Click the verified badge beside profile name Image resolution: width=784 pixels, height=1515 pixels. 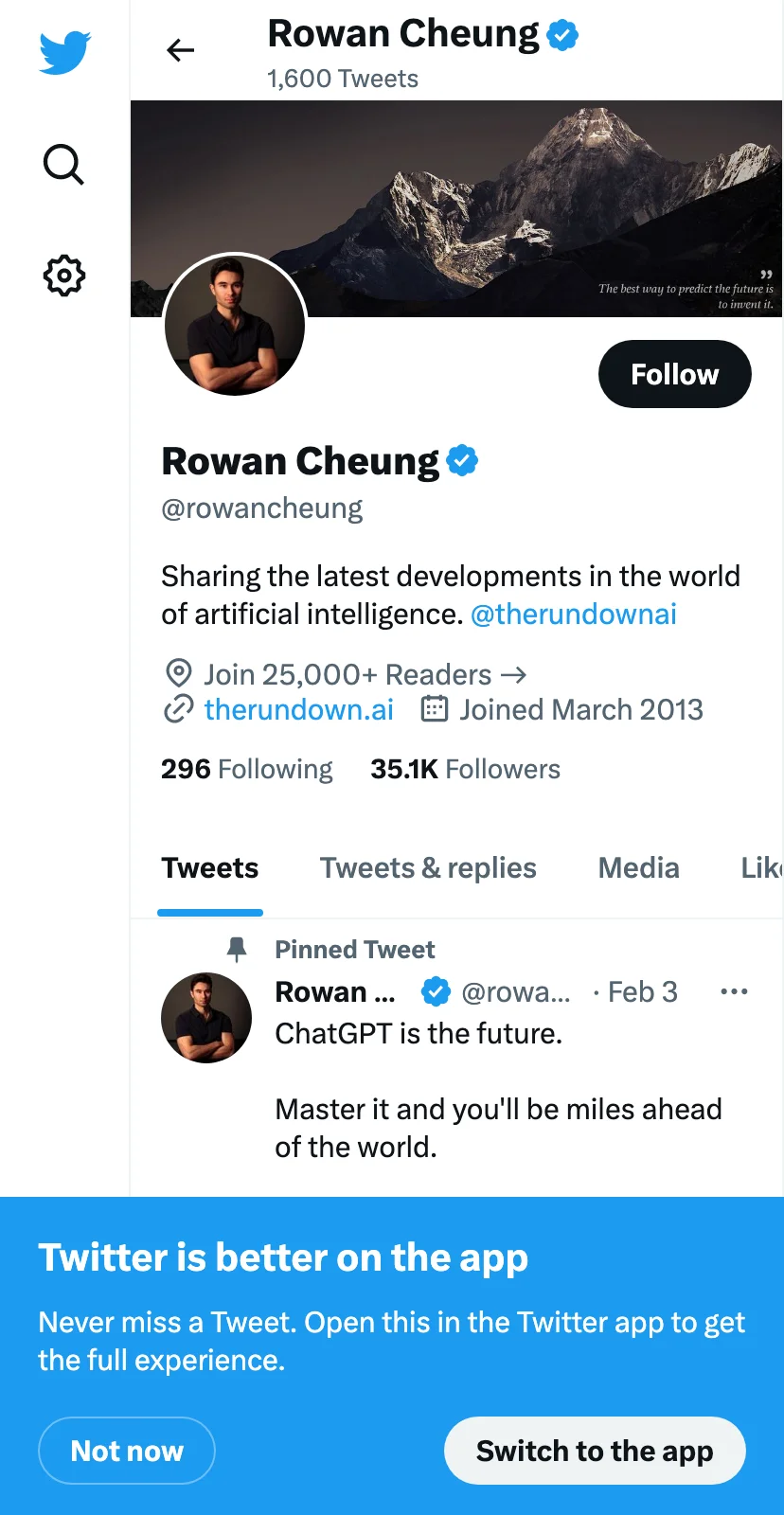click(462, 461)
